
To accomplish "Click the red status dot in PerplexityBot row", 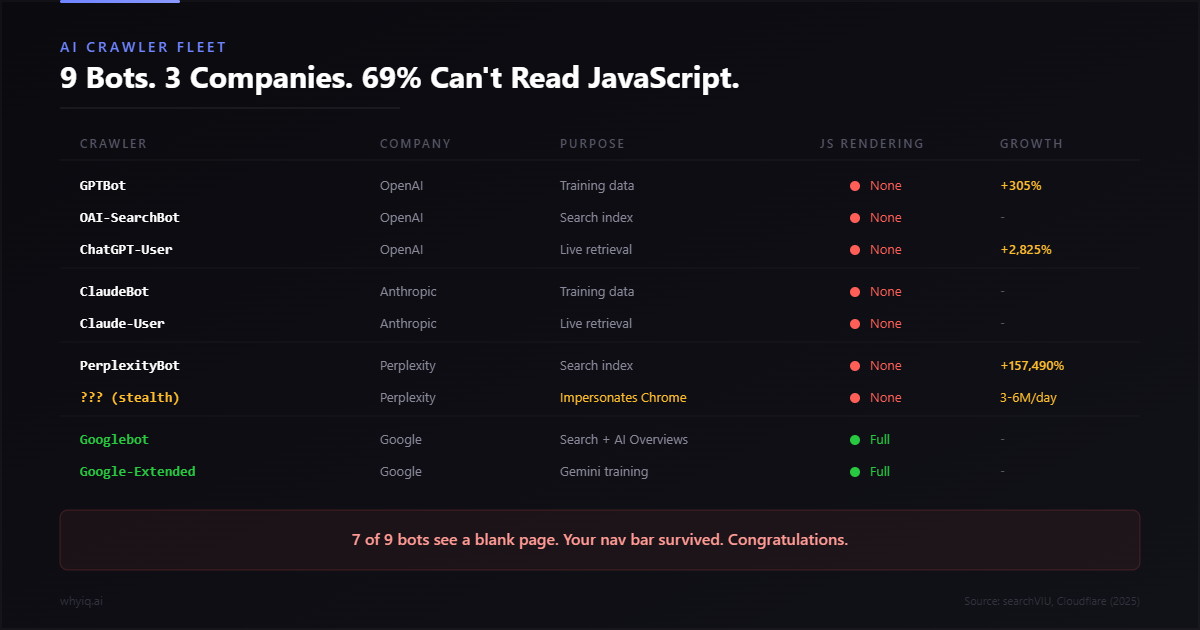I will [855, 366].
